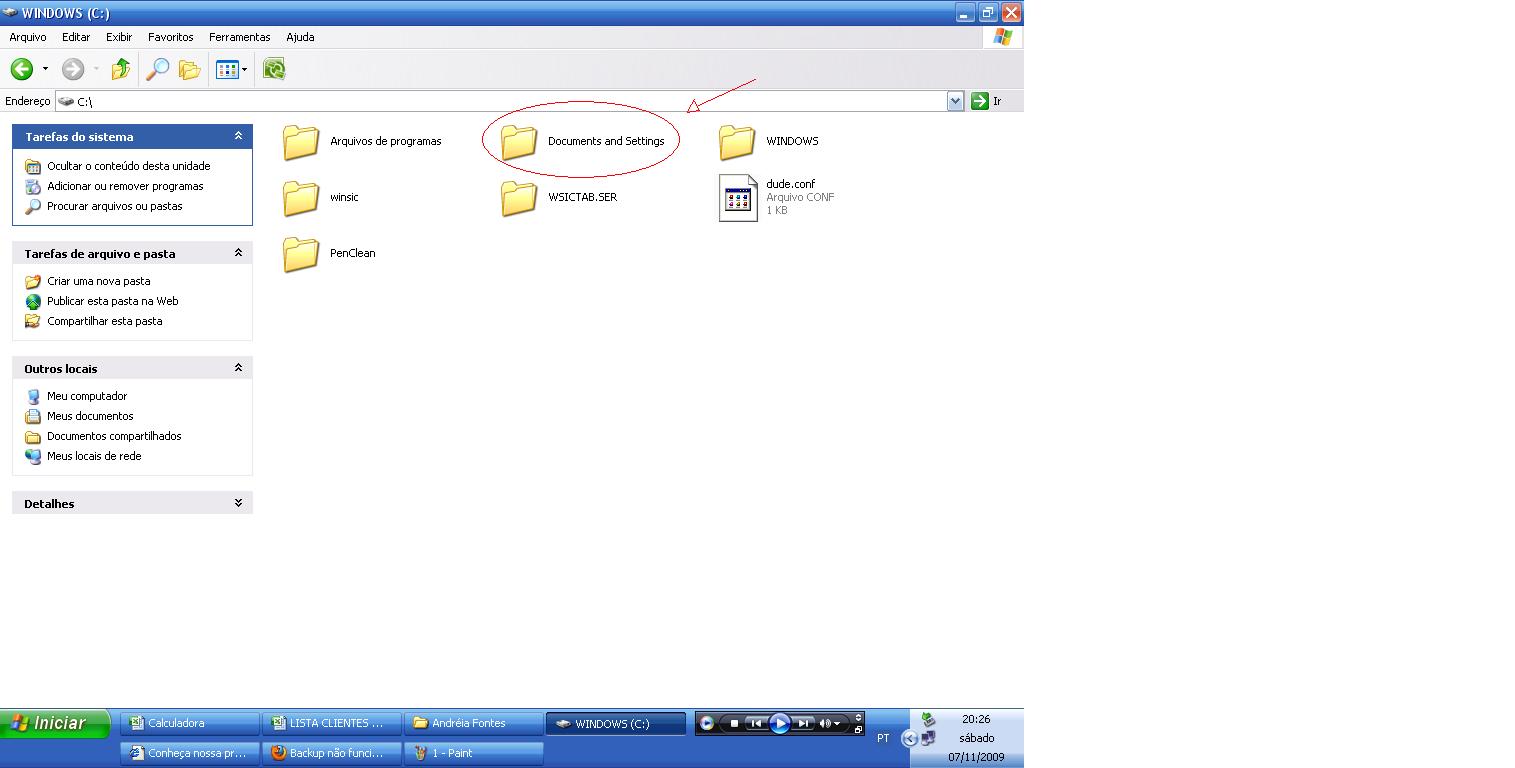Collapse the Tarefas do sistema panel
The height and width of the screenshot is (768, 1515).
[x=238, y=136]
